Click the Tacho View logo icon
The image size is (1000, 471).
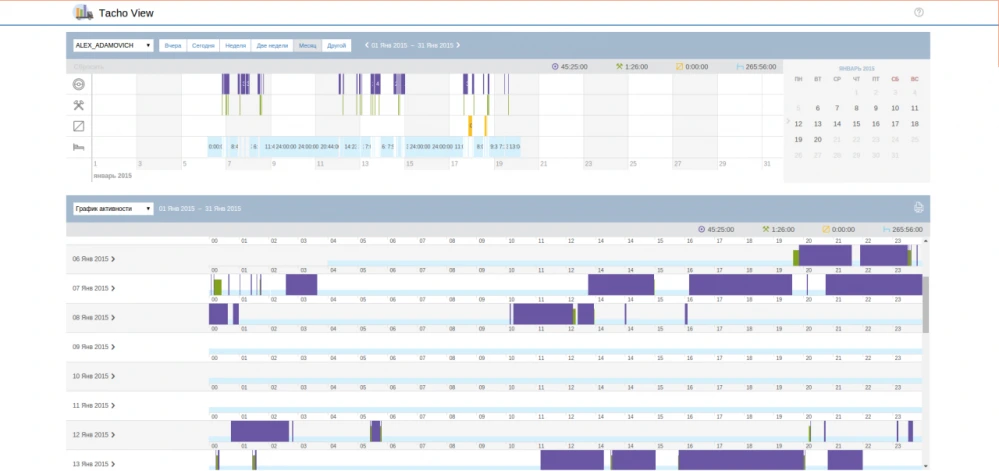81,13
